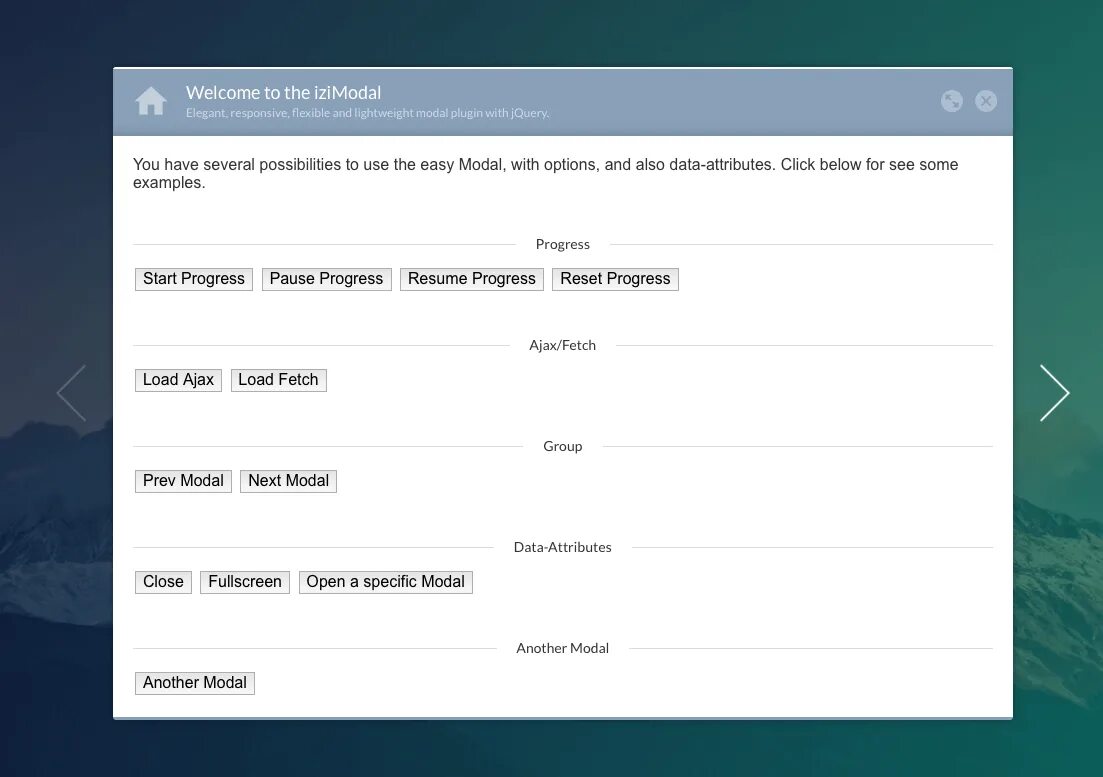Click the Close button under Data-Attributes
This screenshot has height=777, width=1103.
[x=163, y=582]
